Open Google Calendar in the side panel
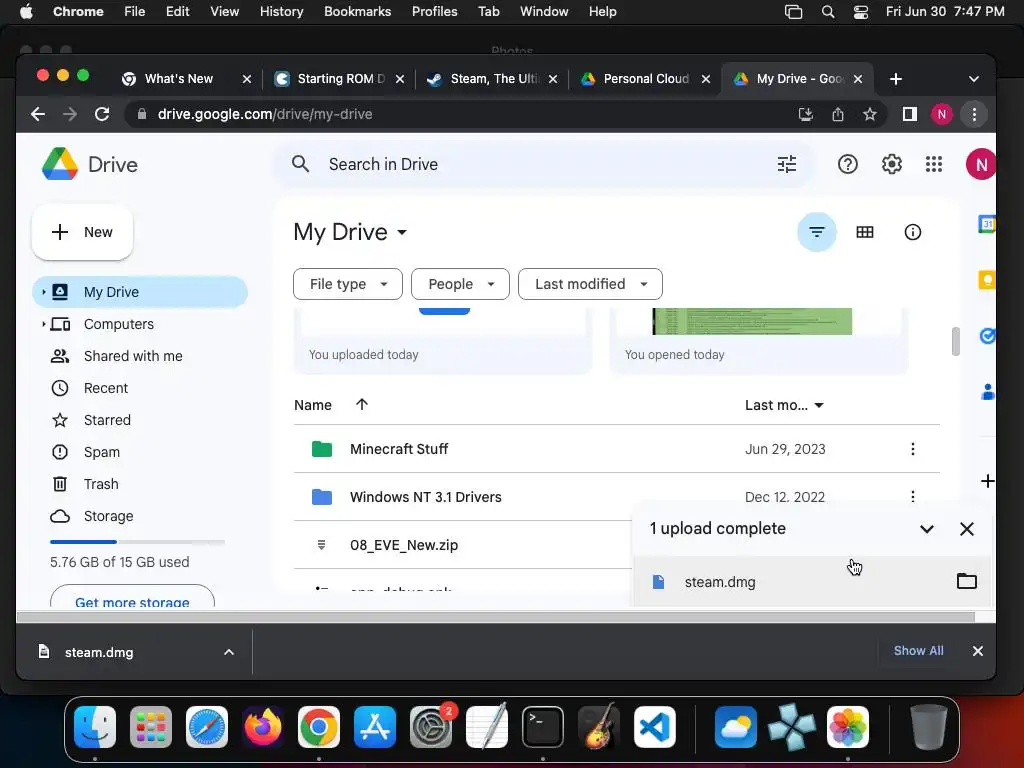Screen dimensions: 1024x768 pos(987,224)
